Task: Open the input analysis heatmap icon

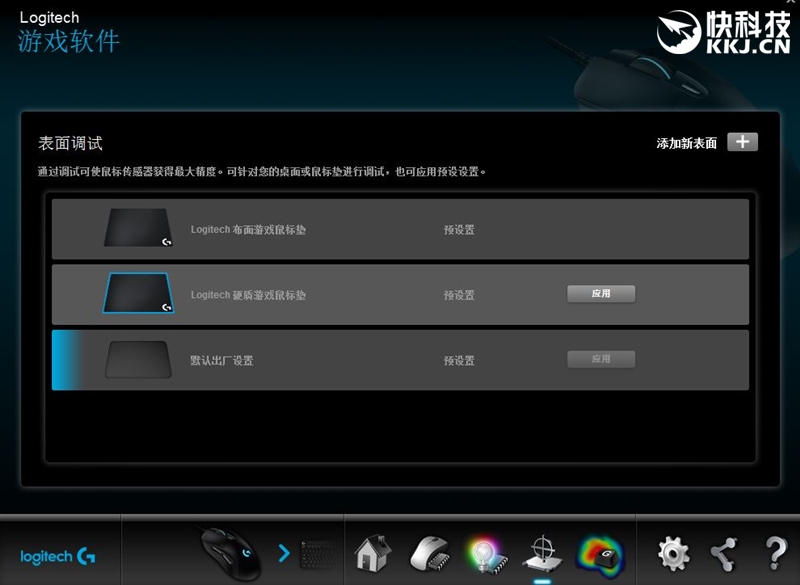Action: coord(600,552)
